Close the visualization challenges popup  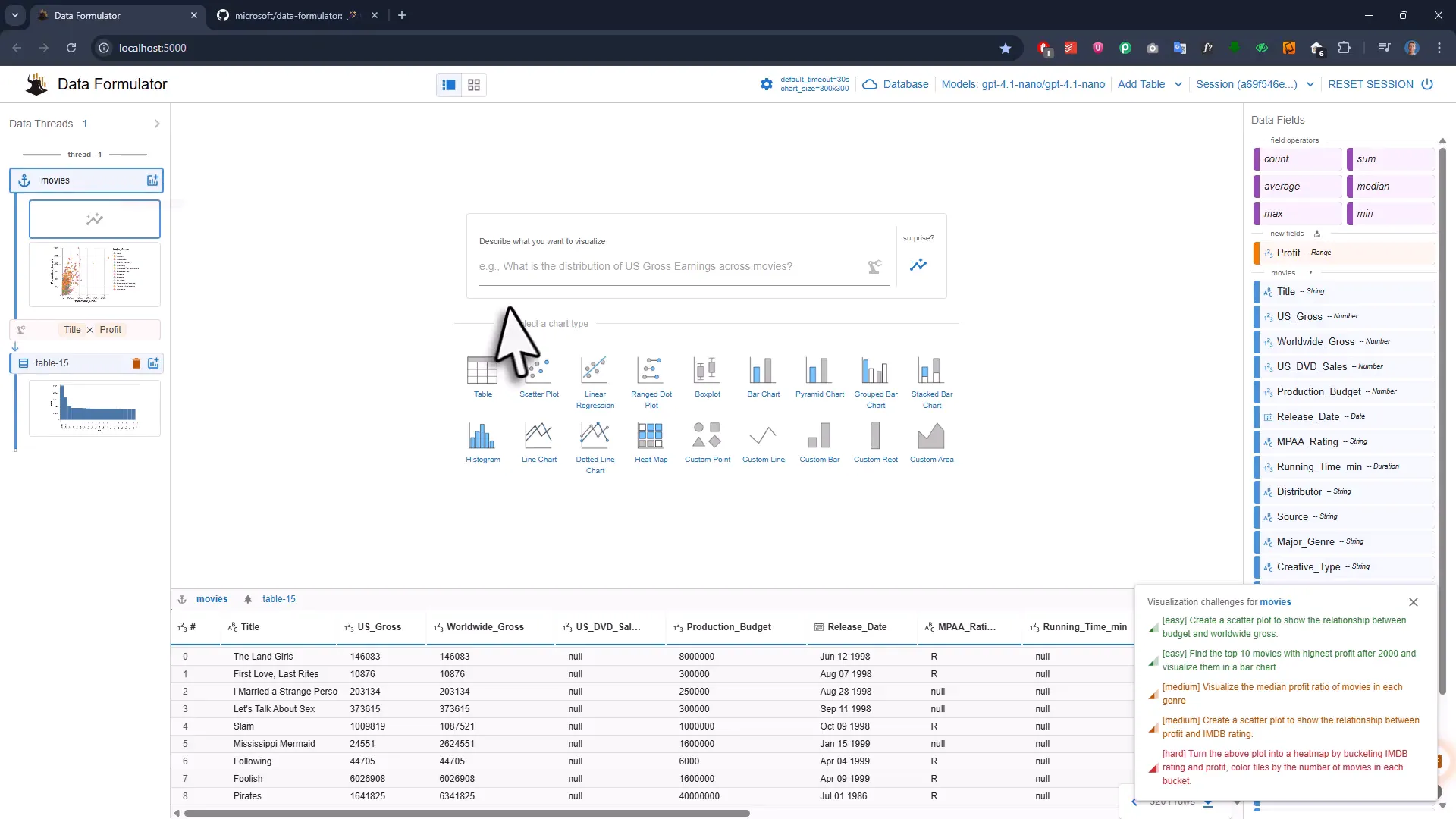coord(1413,602)
